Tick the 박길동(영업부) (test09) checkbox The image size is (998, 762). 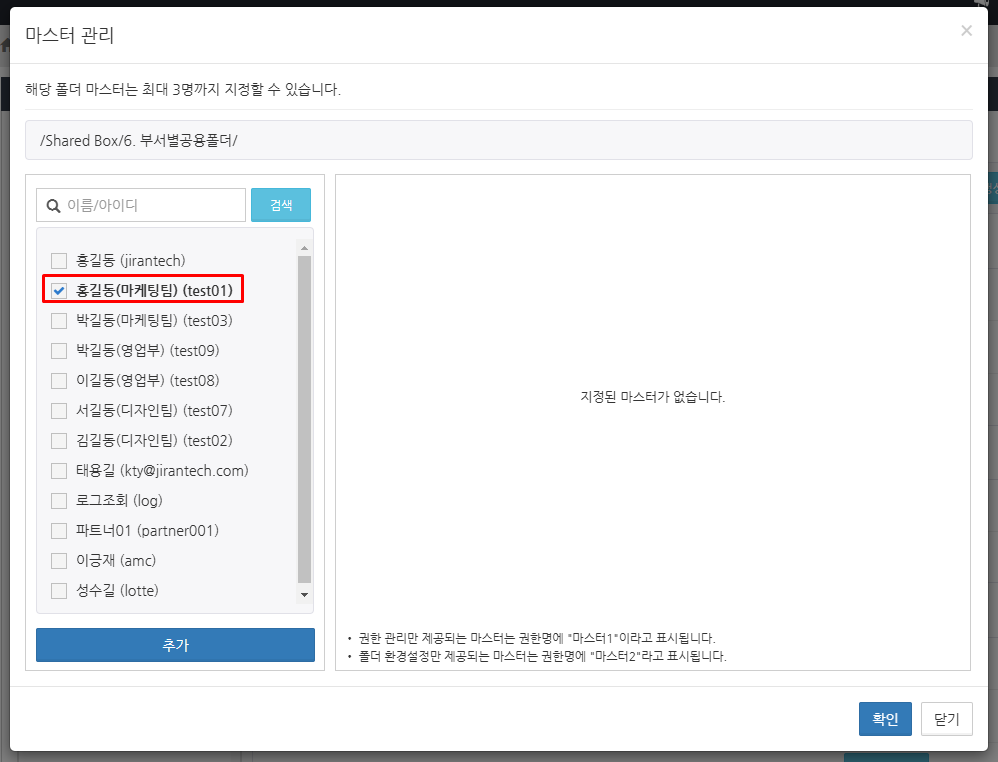tap(59, 351)
